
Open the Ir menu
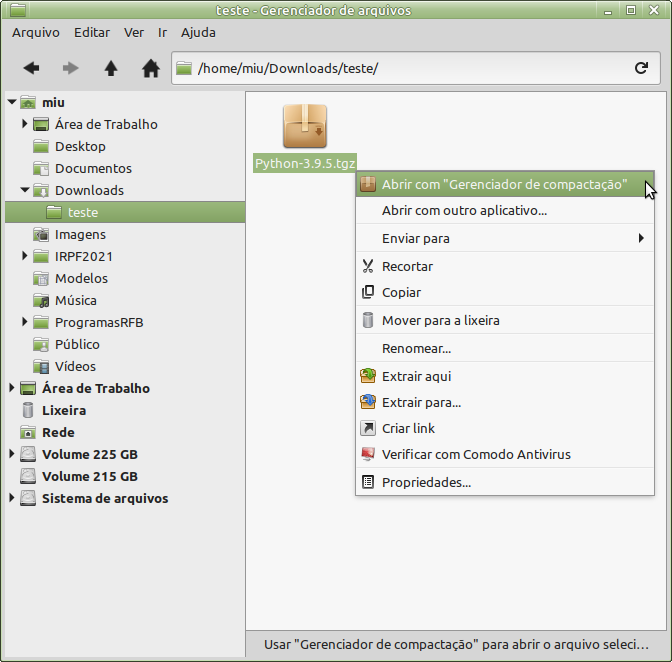click(162, 33)
